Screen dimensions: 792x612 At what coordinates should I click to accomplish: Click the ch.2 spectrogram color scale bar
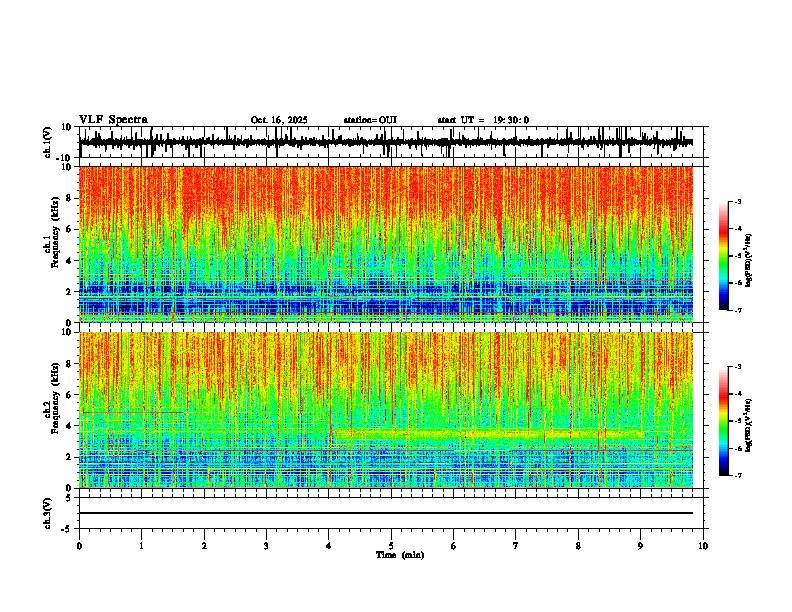click(x=724, y=421)
